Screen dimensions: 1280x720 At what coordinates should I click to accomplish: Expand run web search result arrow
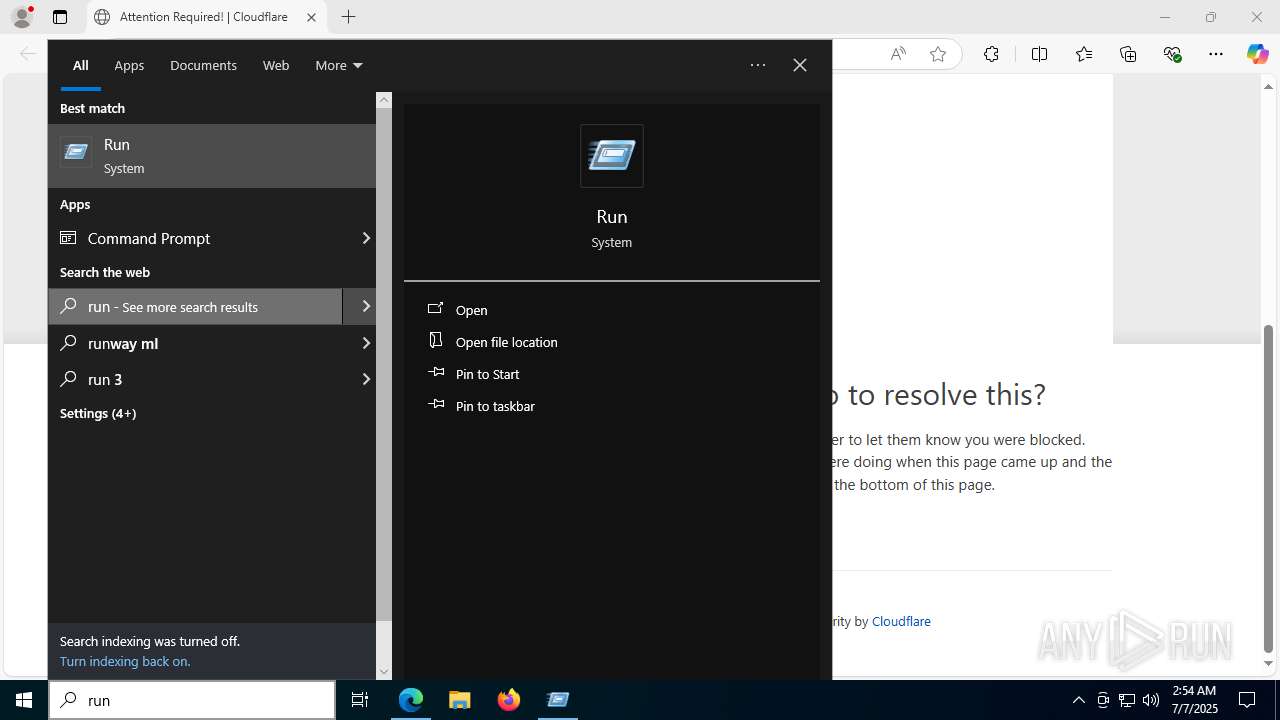365,306
